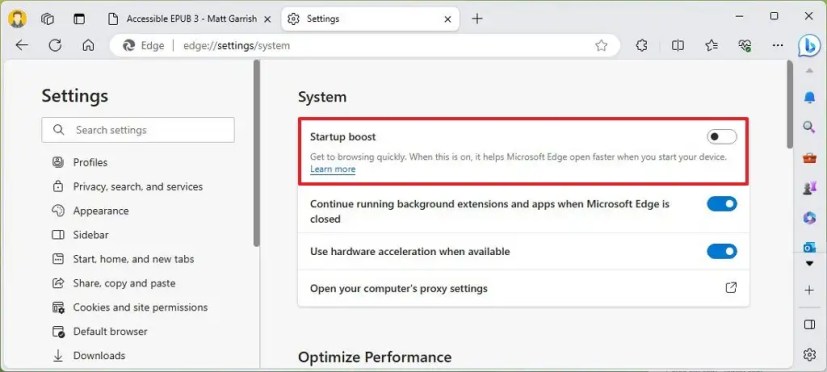
Task: Open the Favorites star-list icon
Action: (x=711, y=46)
